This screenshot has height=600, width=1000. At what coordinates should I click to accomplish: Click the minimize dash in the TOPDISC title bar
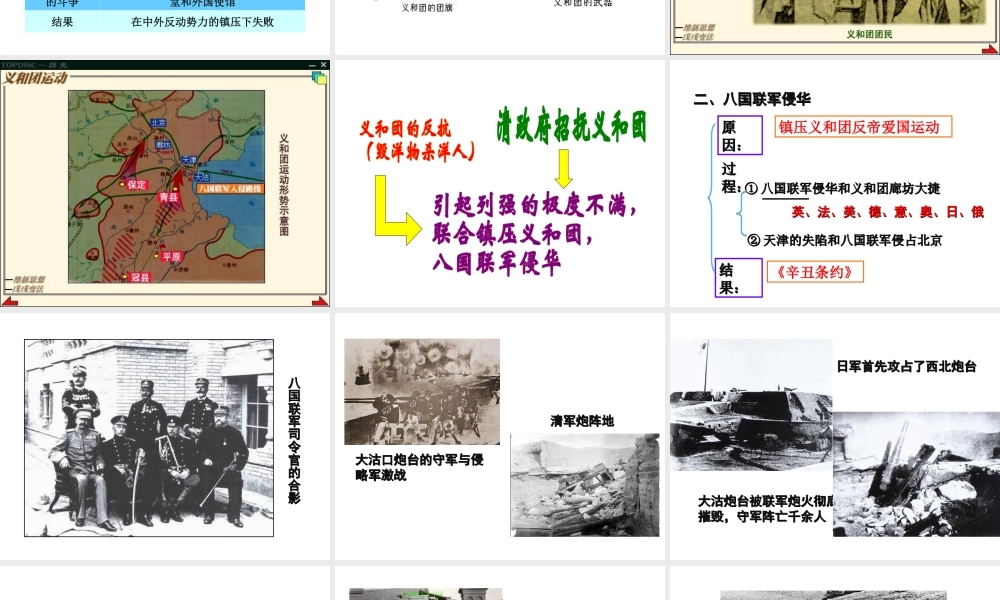[x=312, y=65]
